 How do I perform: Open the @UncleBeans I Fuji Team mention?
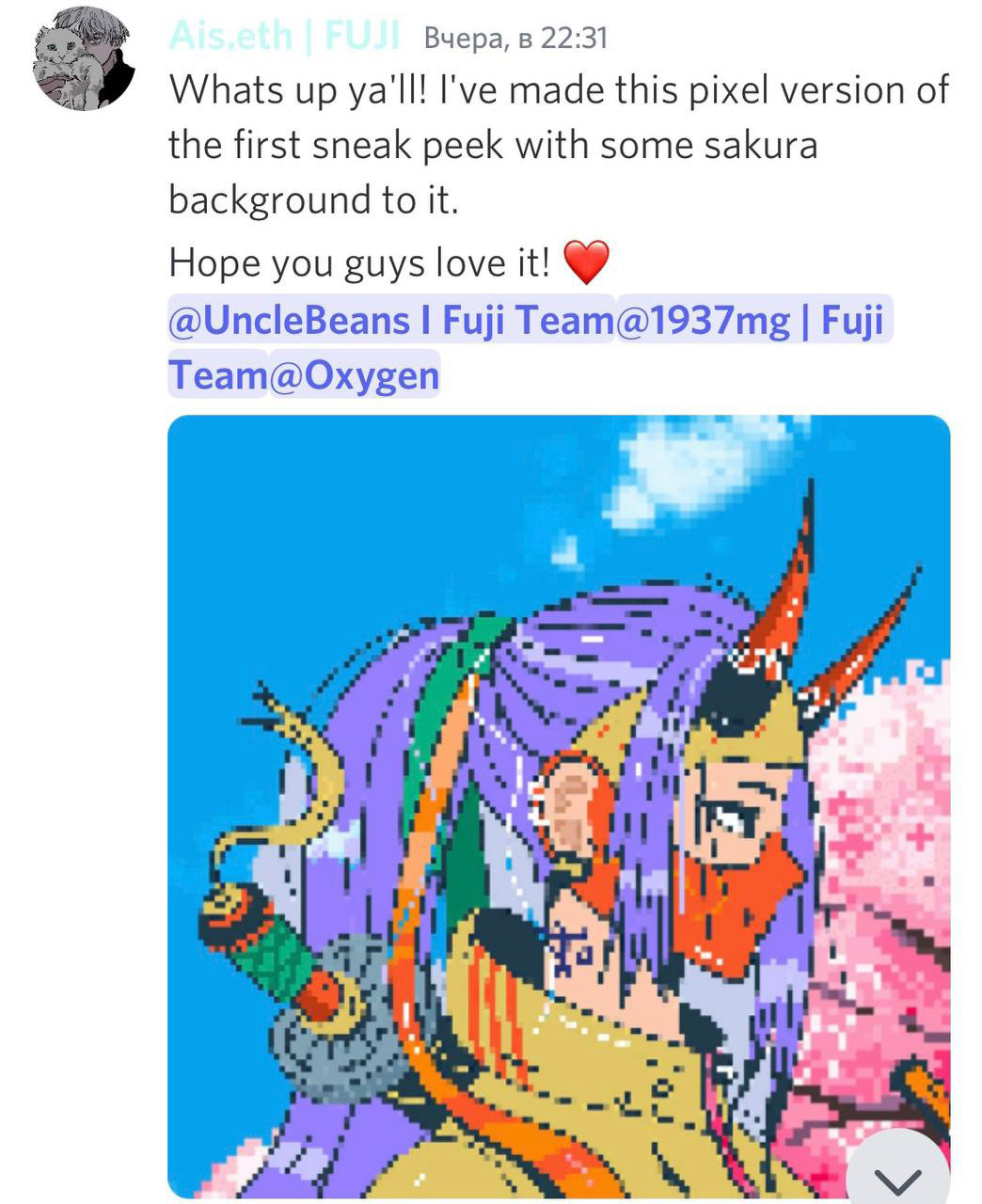(x=391, y=320)
